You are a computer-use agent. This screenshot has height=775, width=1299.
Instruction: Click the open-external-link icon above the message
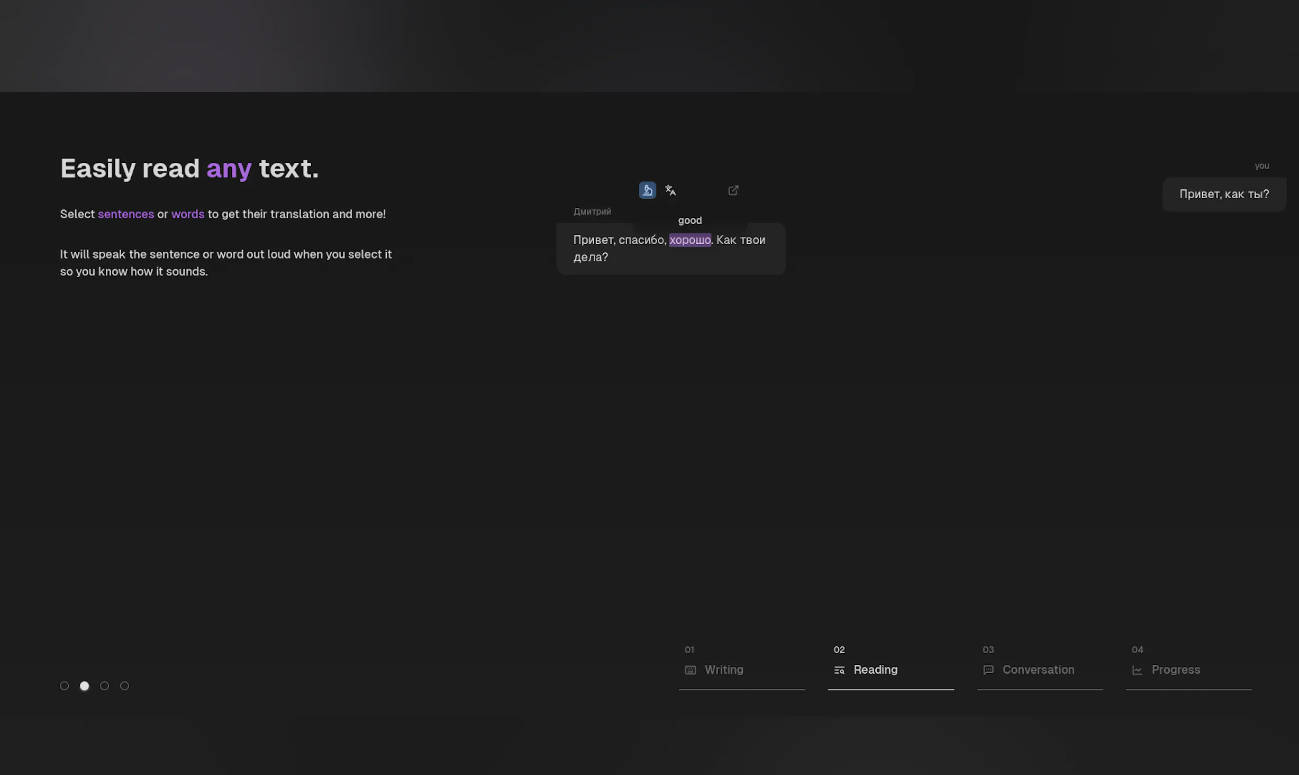tap(733, 190)
